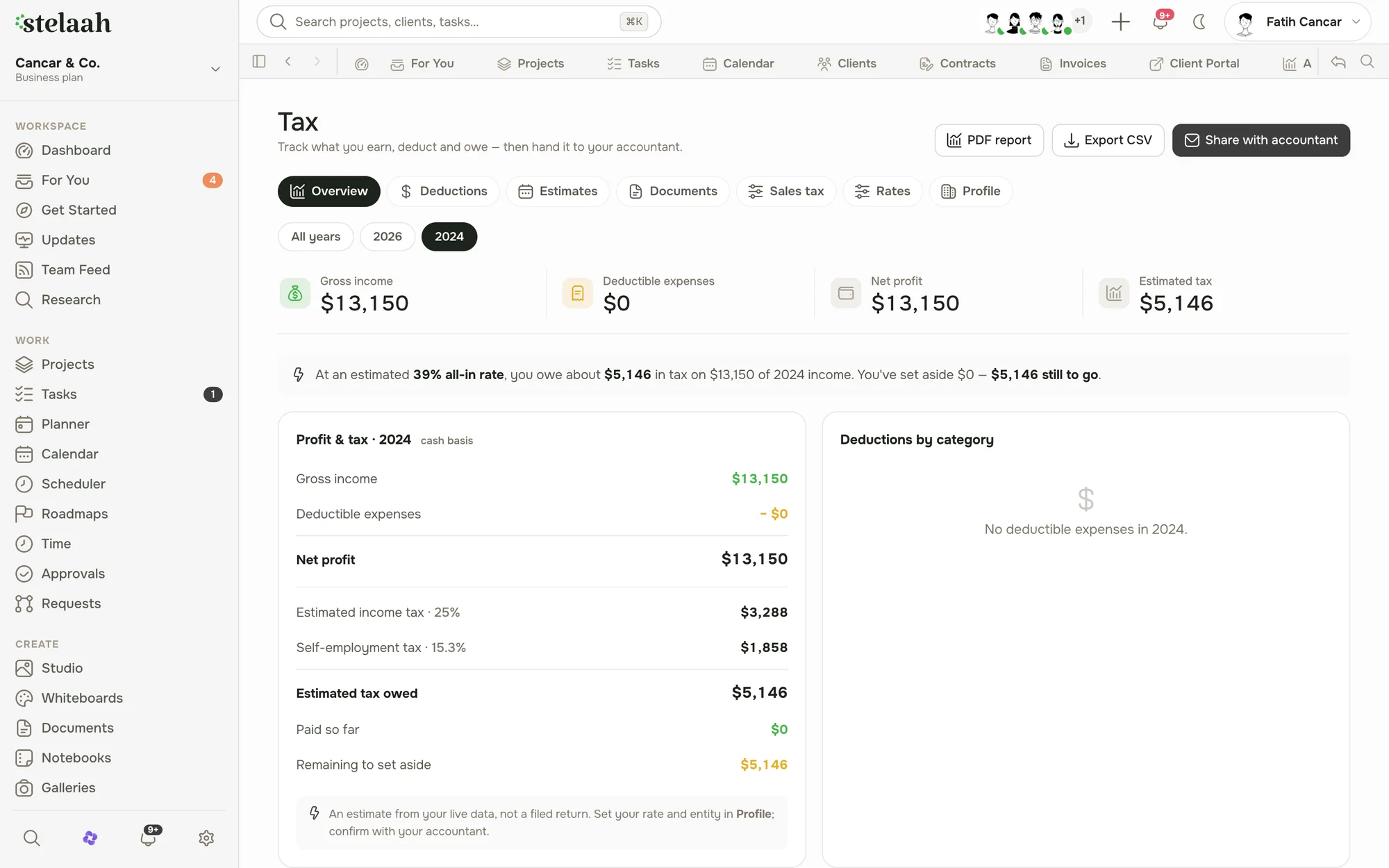Screen dimensions: 1389x868
Task: Switch to the Estimates tab
Action: pyautogui.click(x=558, y=191)
